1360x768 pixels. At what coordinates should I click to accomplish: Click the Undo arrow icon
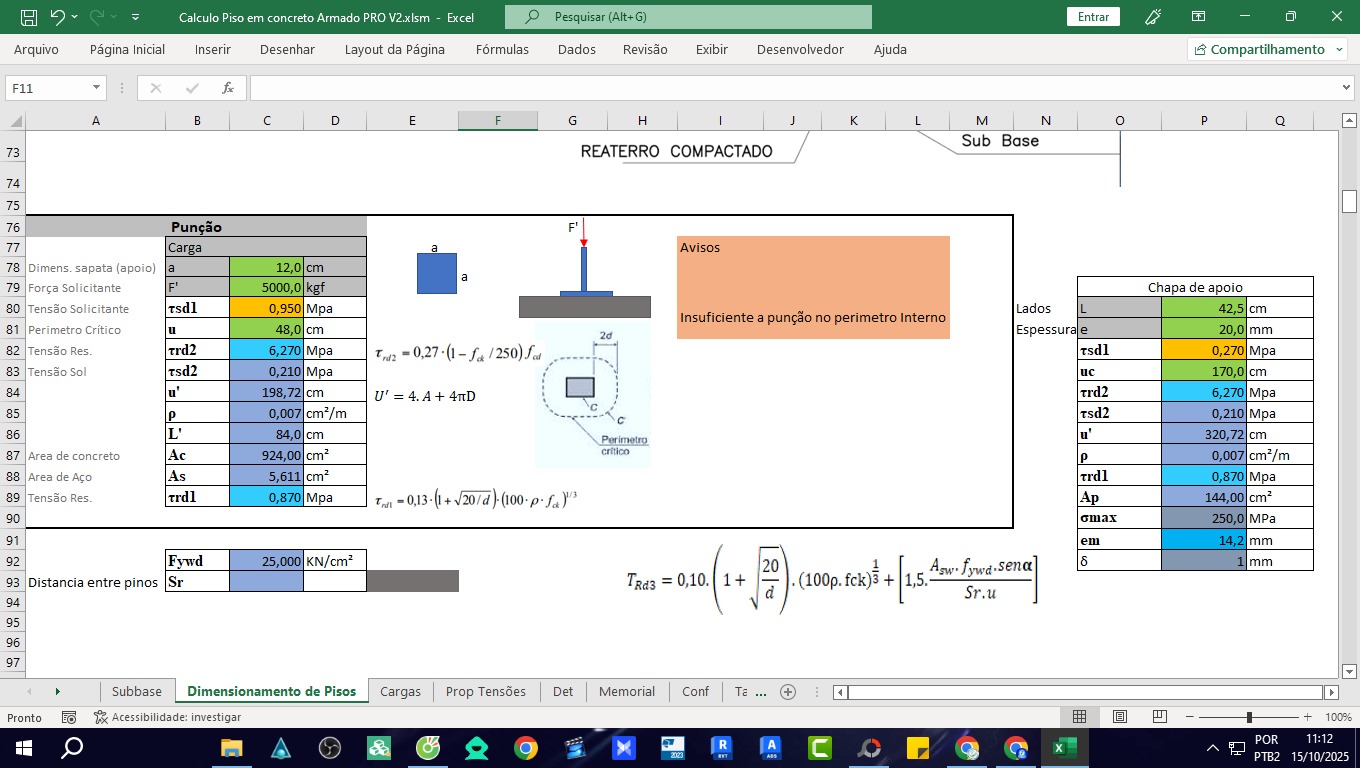click(57, 17)
